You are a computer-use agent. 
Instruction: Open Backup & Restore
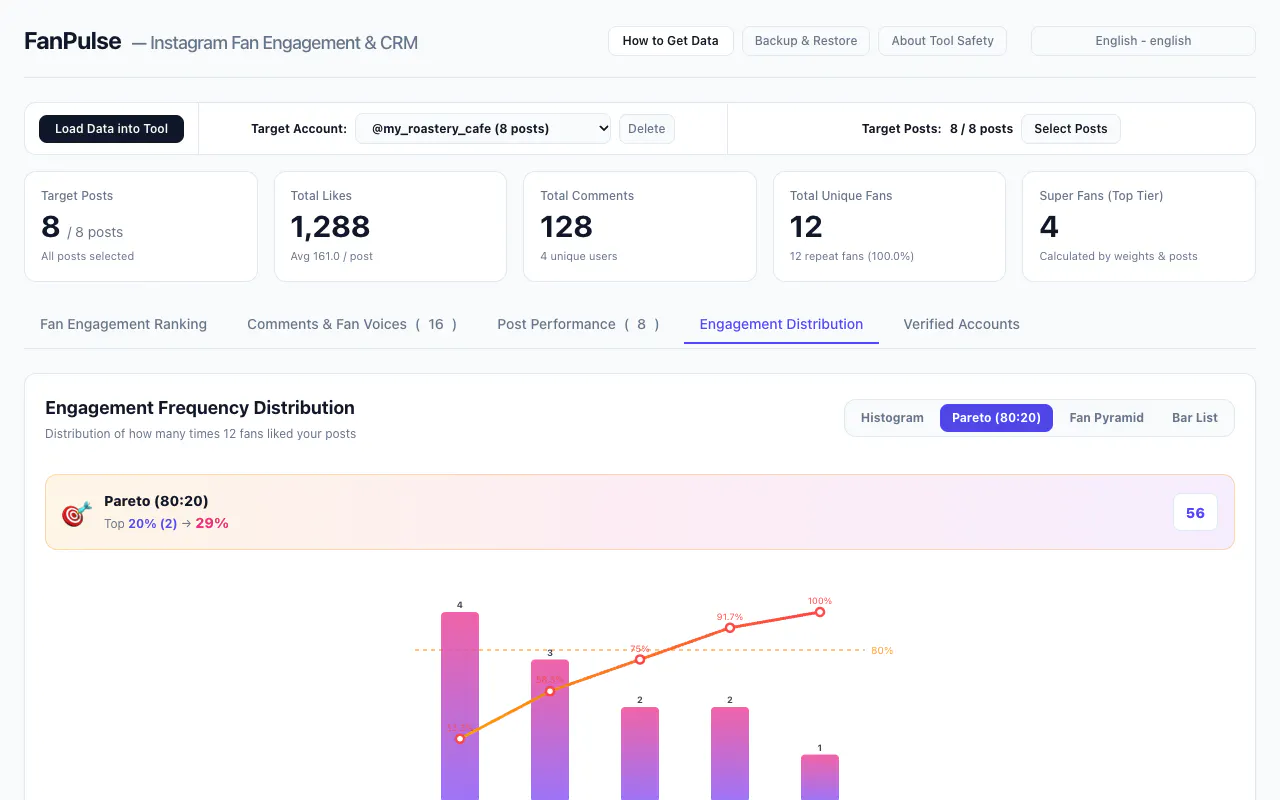coord(806,41)
